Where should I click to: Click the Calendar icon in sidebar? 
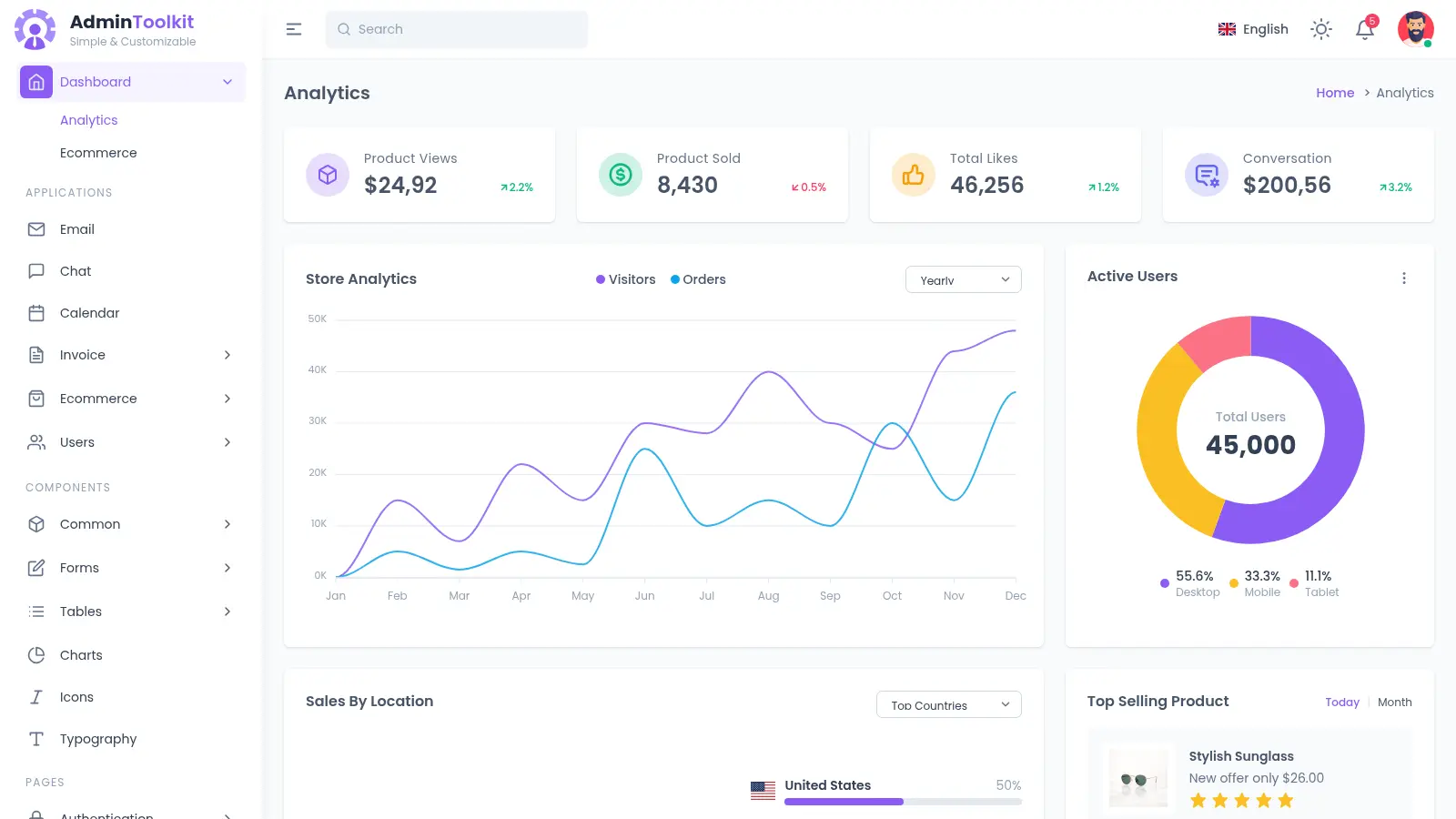(x=36, y=313)
